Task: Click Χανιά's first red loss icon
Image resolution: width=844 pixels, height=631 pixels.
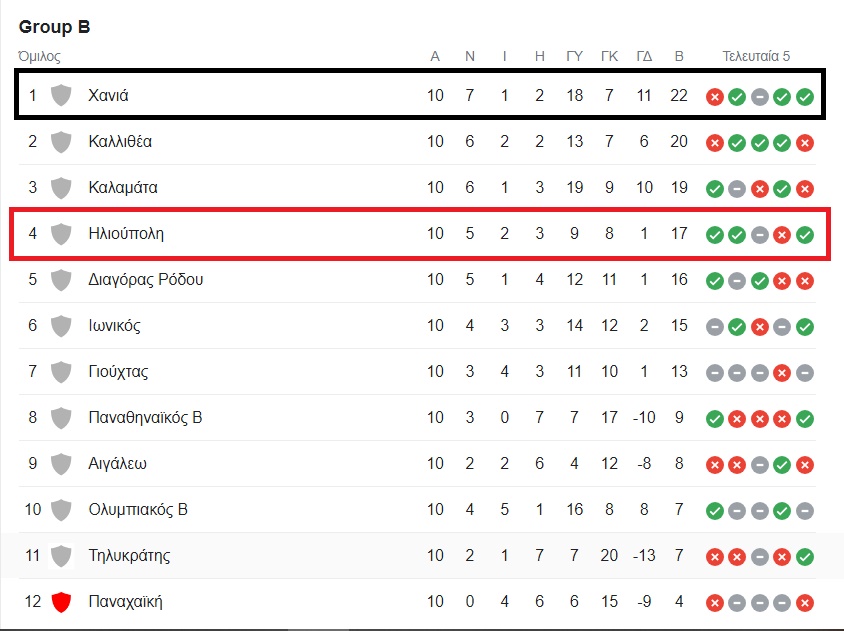Action: [x=714, y=97]
